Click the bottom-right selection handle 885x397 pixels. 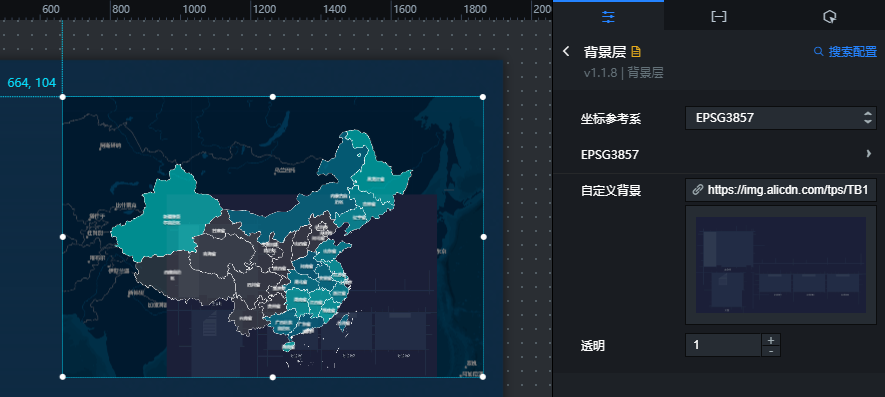[x=483, y=377]
